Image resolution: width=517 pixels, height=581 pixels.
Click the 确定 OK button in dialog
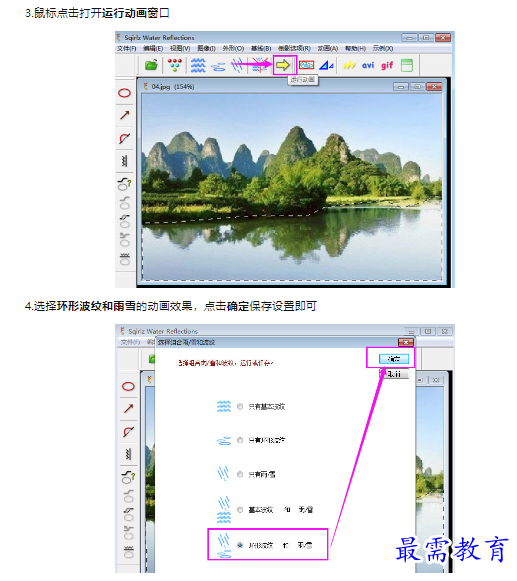[394, 359]
